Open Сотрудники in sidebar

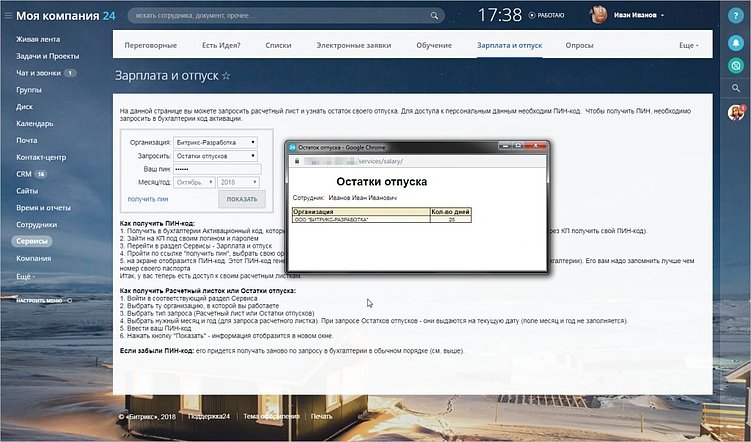[x=36, y=224]
